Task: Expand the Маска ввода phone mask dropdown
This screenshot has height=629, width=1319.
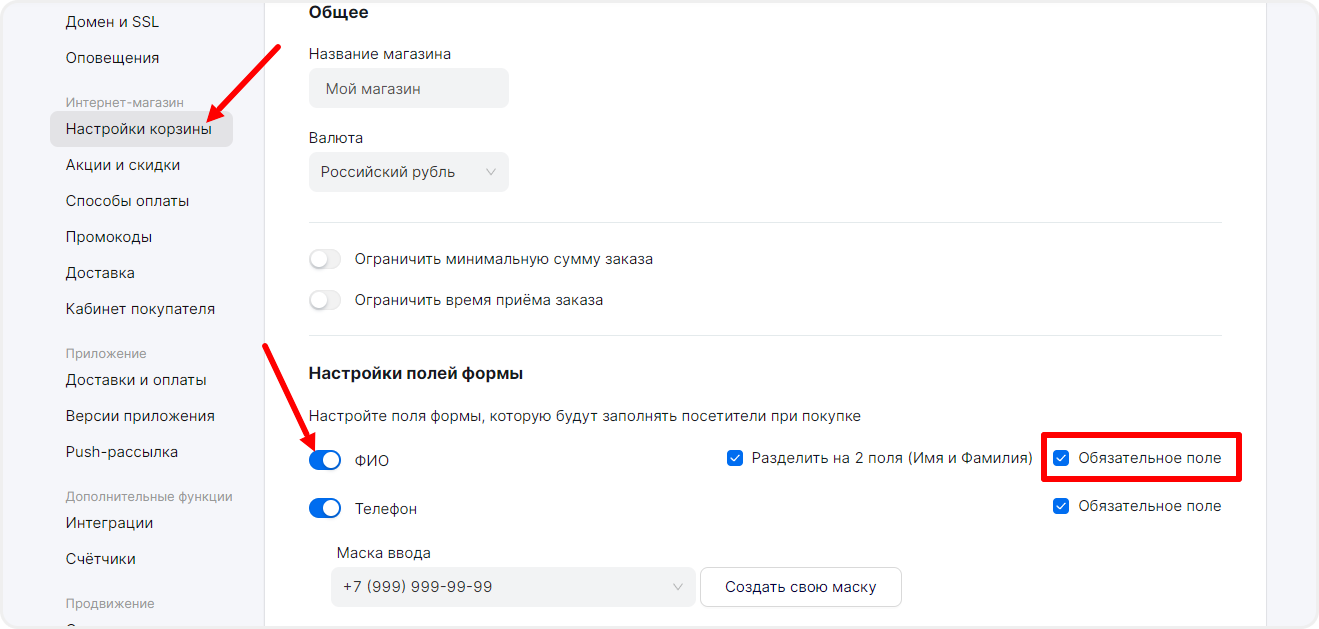Action: click(x=512, y=587)
